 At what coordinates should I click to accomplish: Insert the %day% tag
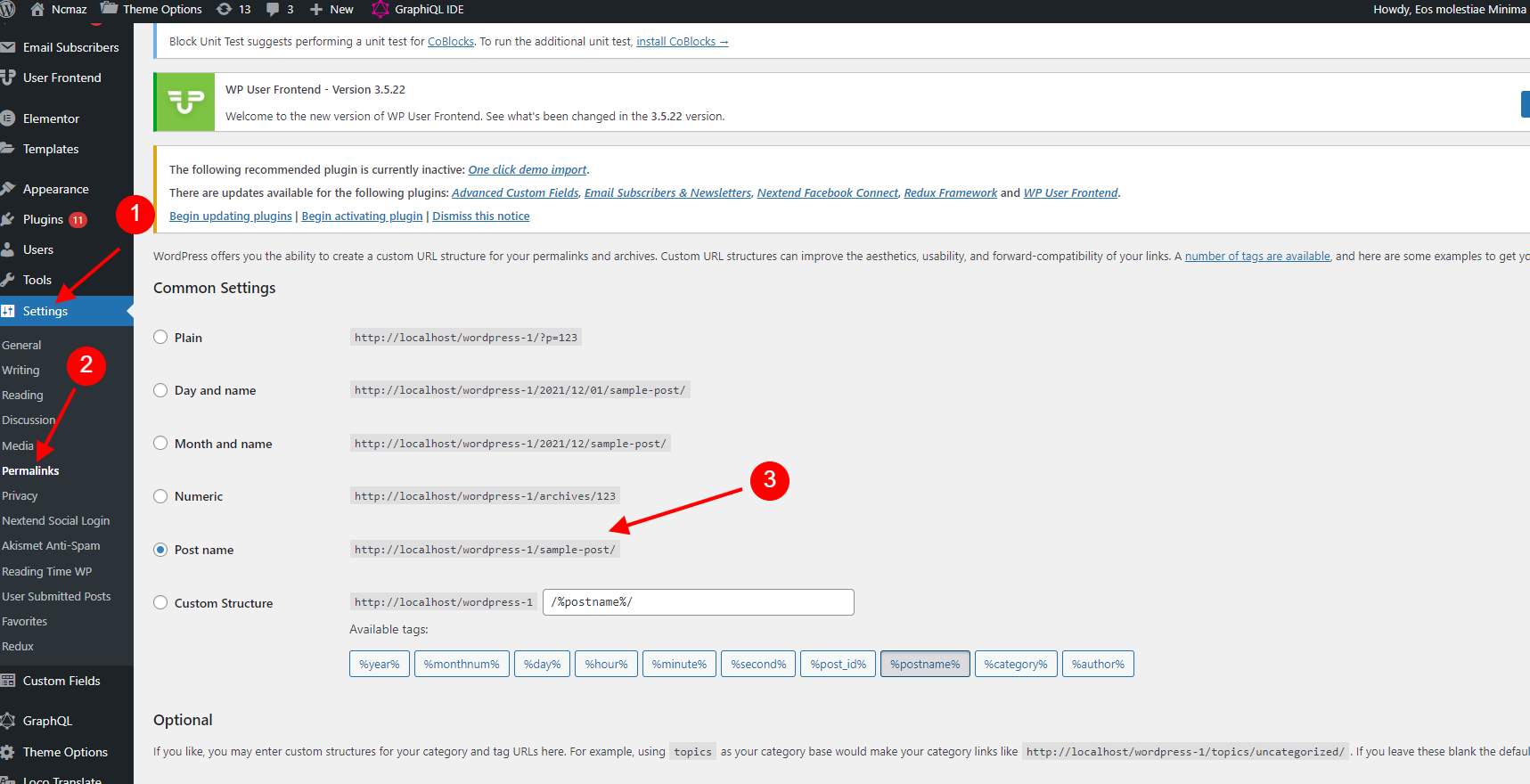click(x=542, y=664)
